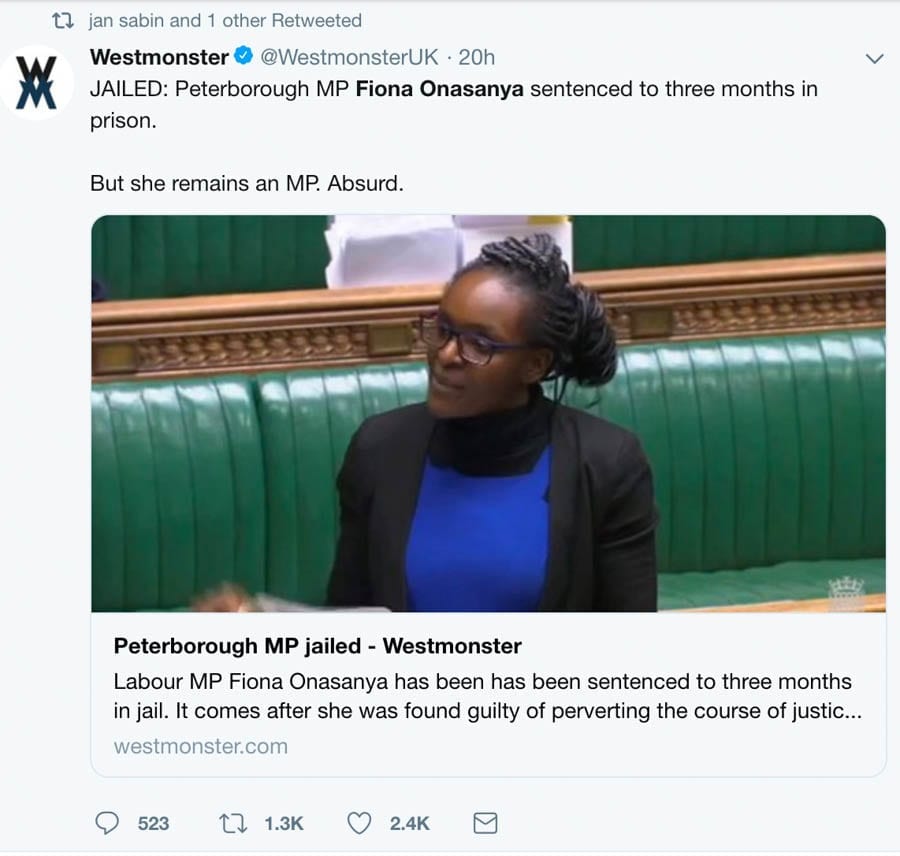The image size is (900, 856).
Task: Open the Westmonster display name
Action: coord(160,57)
